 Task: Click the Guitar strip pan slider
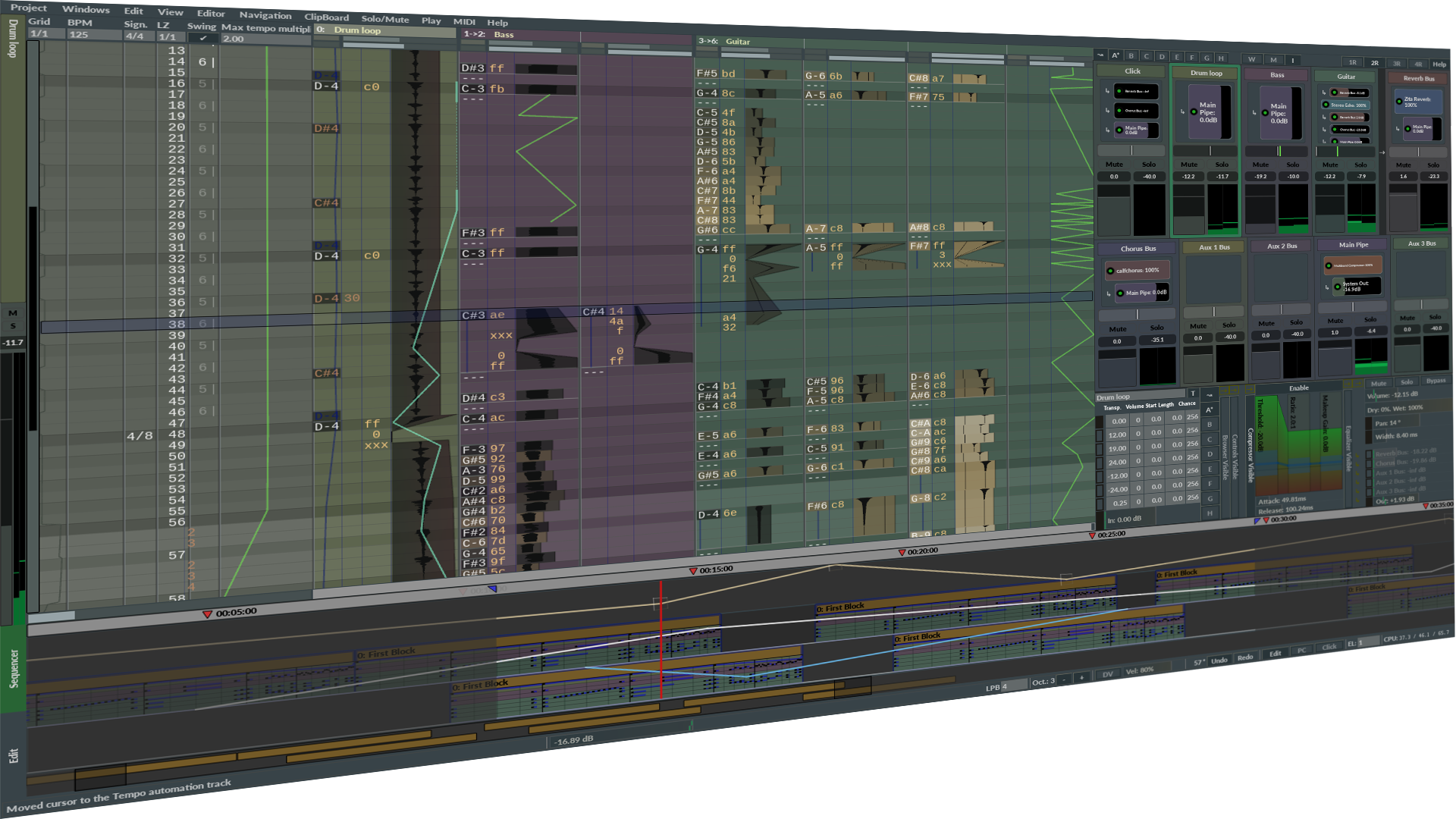pos(1345,152)
